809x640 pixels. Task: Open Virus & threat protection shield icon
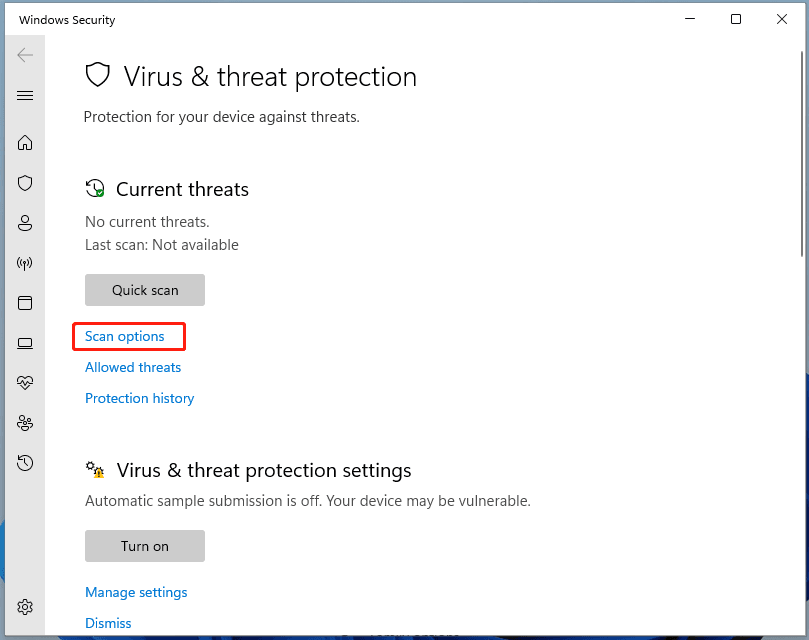pyautogui.click(x=25, y=183)
